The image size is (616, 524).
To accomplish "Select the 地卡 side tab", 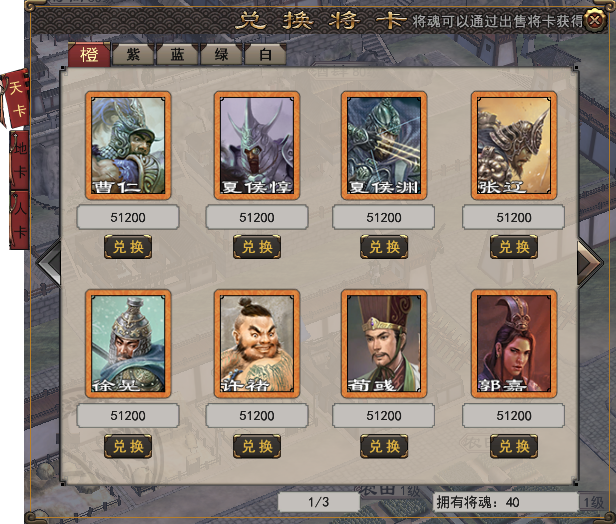I will coord(19,160).
